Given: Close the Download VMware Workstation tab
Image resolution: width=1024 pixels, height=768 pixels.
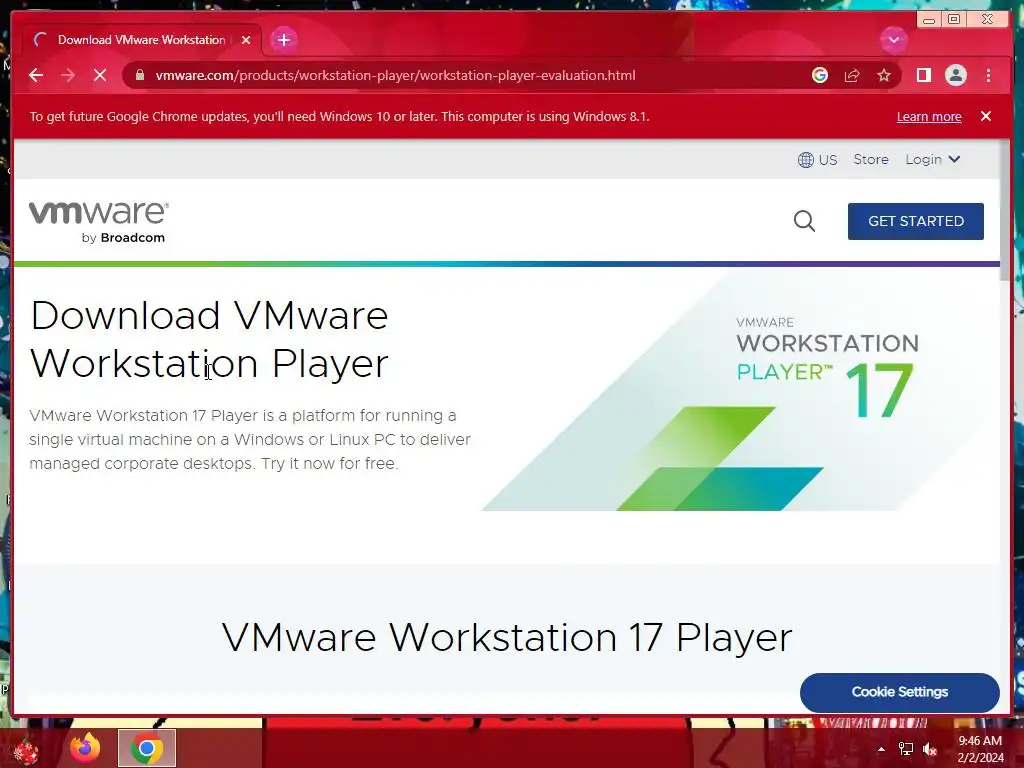Looking at the screenshot, I should 246,40.
